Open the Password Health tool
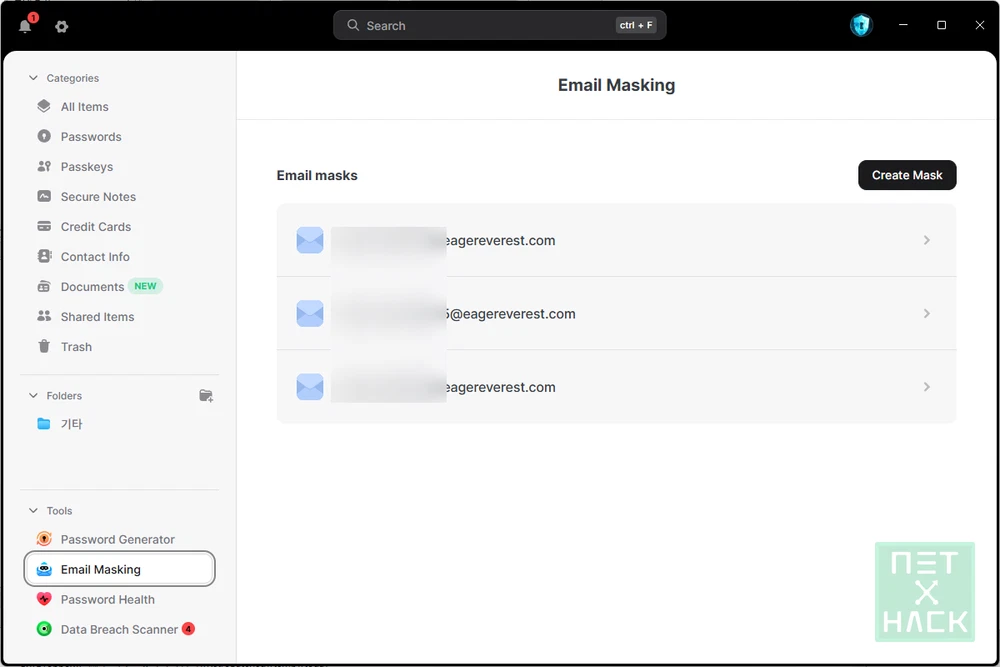Viewport: 1000px width, 667px height. click(107, 600)
